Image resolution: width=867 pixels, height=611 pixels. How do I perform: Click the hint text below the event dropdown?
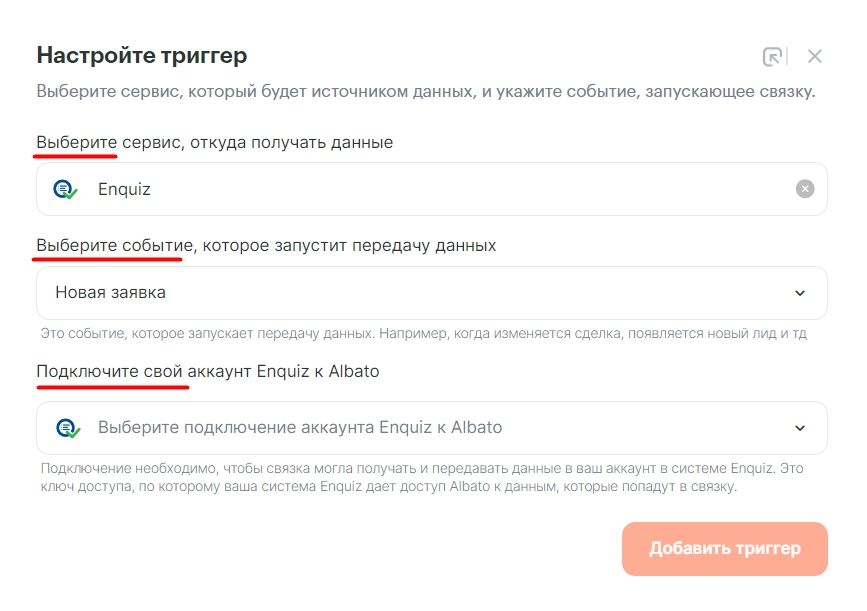pos(423,333)
